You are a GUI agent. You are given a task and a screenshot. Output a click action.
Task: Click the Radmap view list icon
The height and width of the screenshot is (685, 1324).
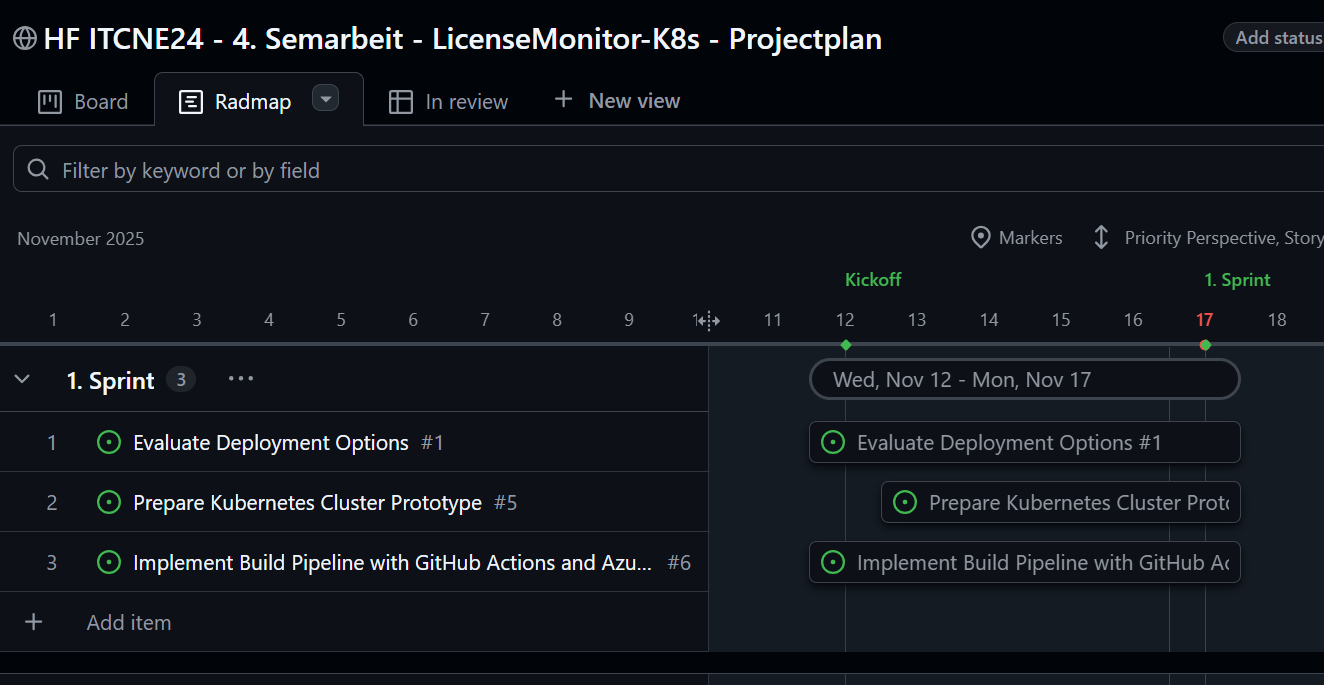[189, 100]
